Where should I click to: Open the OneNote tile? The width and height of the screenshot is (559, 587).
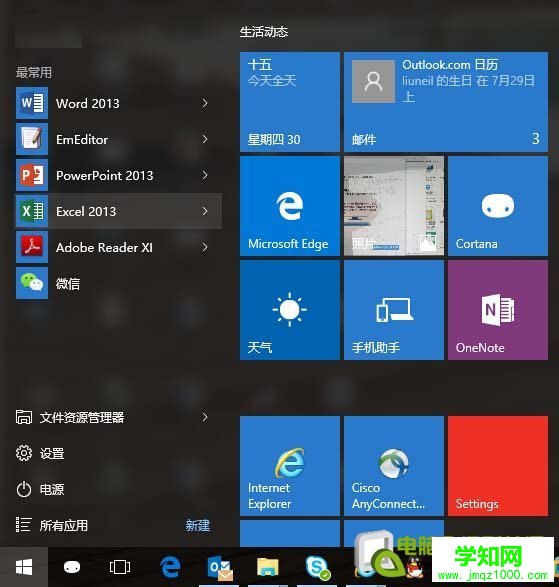[x=498, y=310]
